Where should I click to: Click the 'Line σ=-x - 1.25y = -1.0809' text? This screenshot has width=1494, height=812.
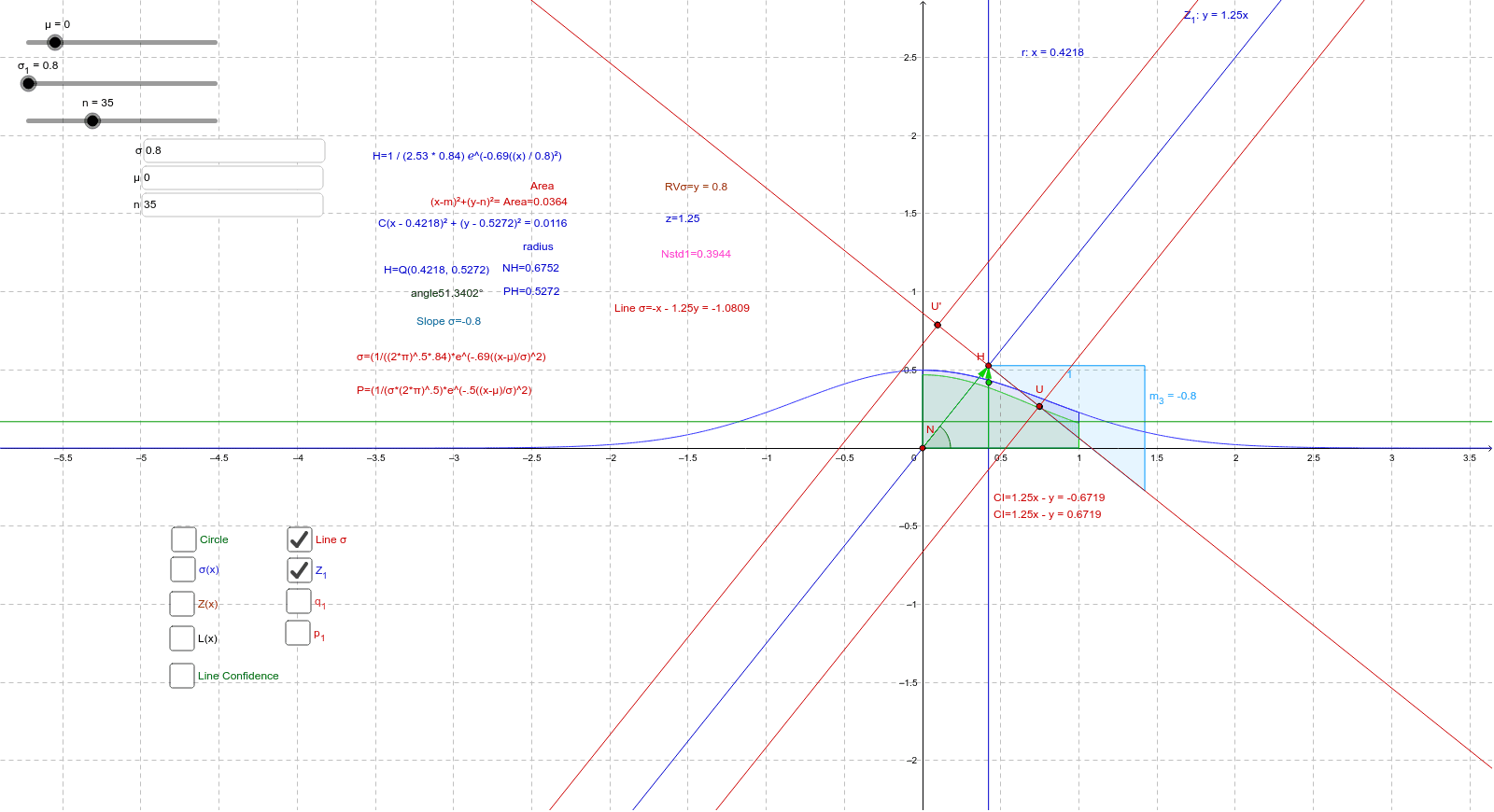pos(682,308)
